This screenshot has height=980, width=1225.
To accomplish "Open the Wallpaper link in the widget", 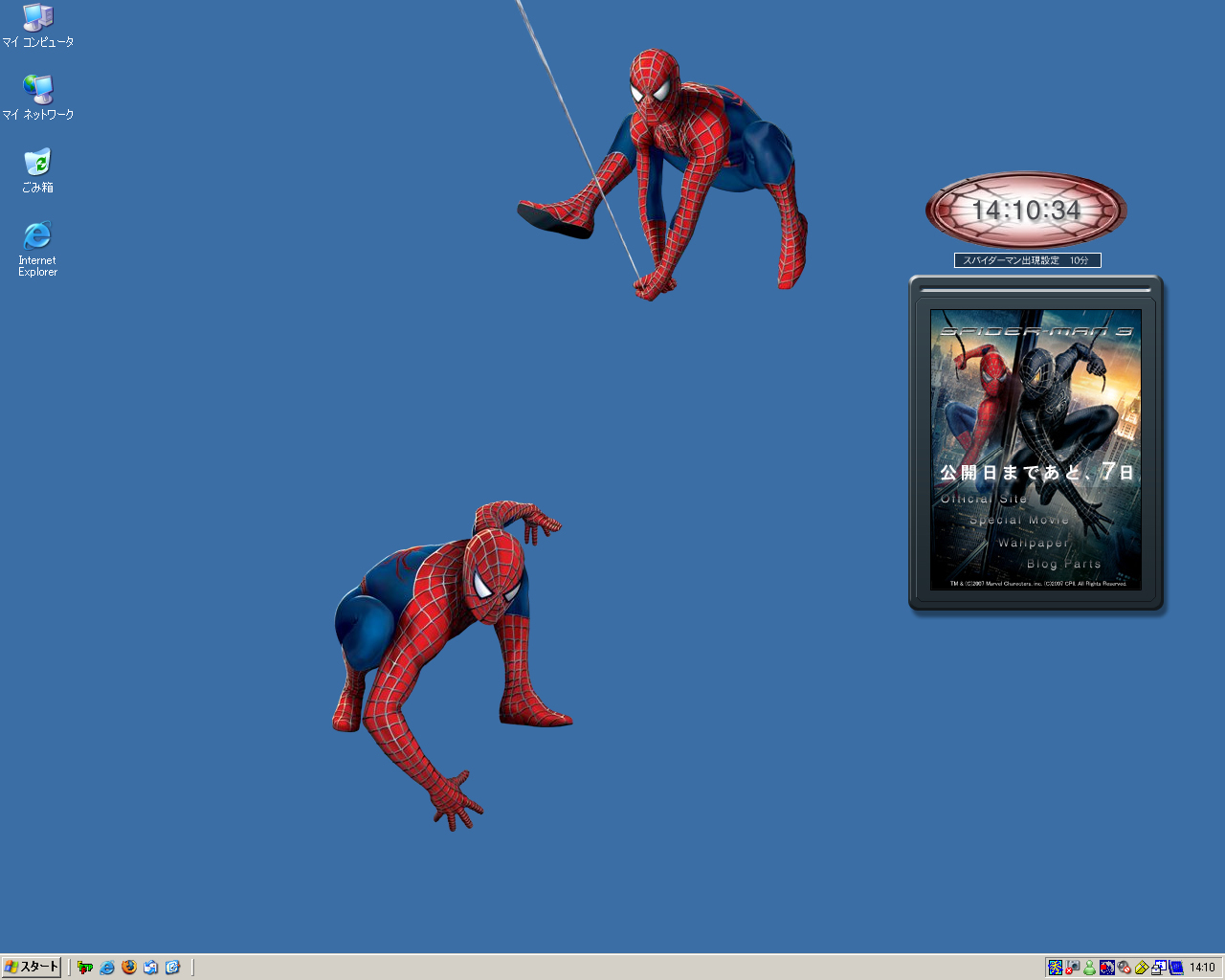I will (x=1034, y=543).
